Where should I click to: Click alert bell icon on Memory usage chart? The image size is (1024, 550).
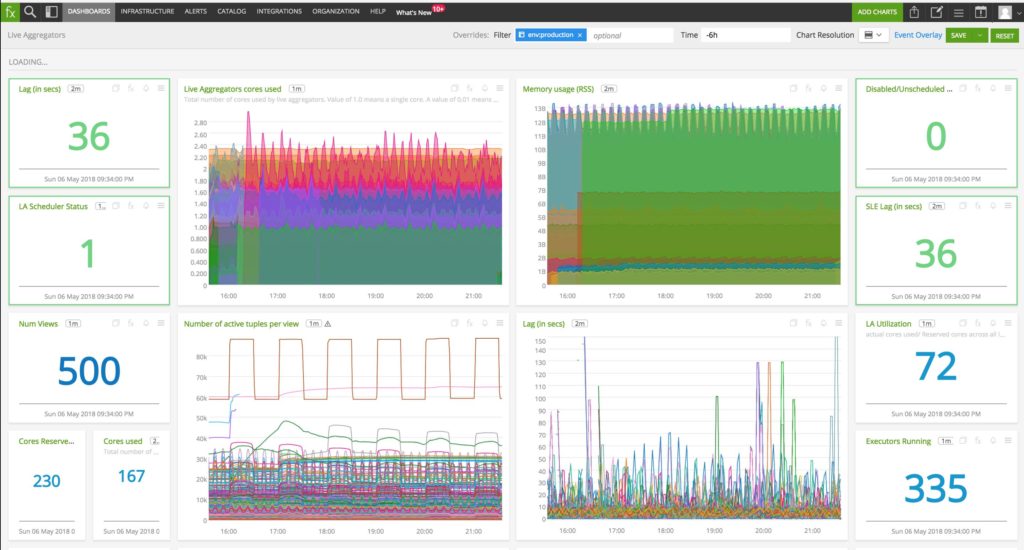(823, 89)
